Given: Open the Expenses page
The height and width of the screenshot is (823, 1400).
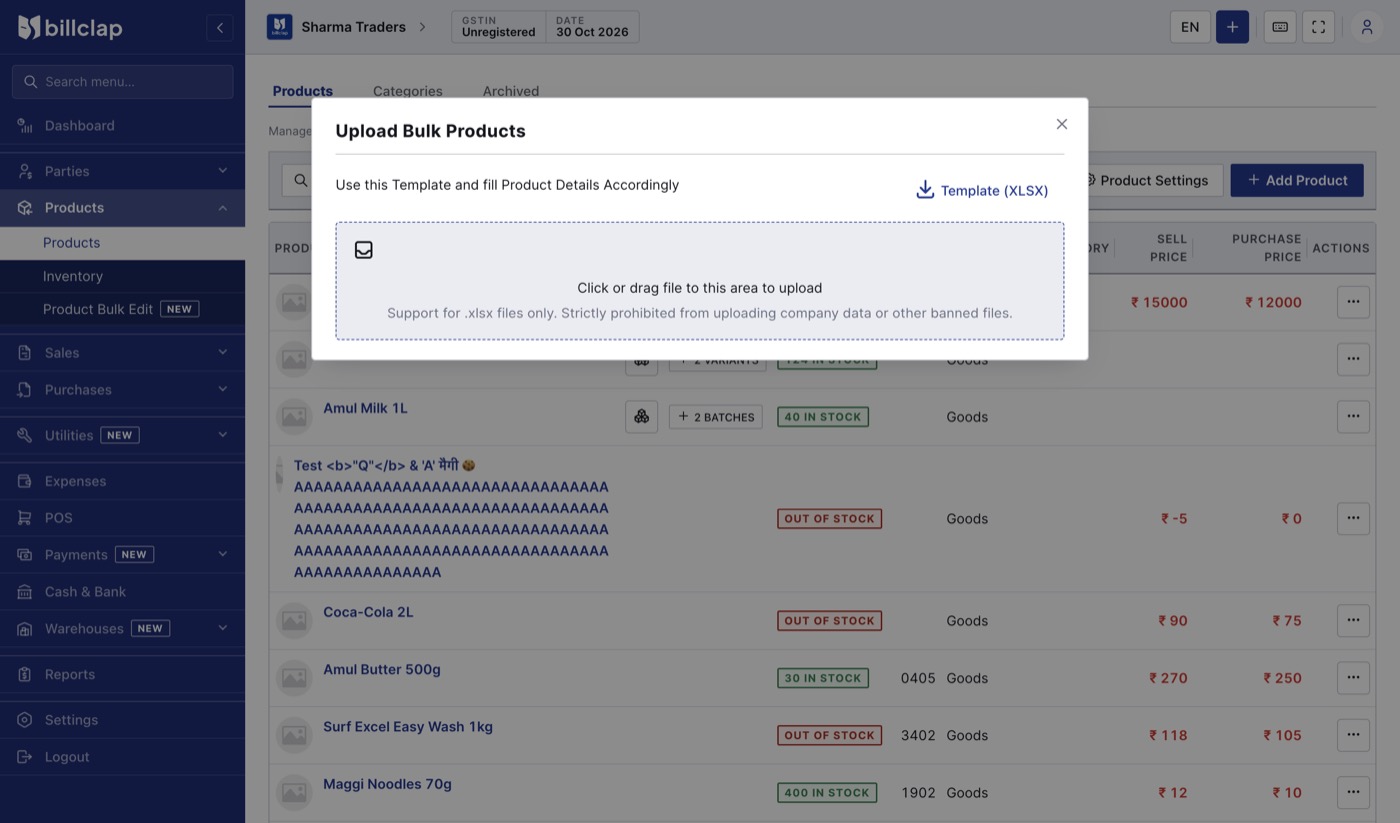Looking at the screenshot, I should 122,481.
